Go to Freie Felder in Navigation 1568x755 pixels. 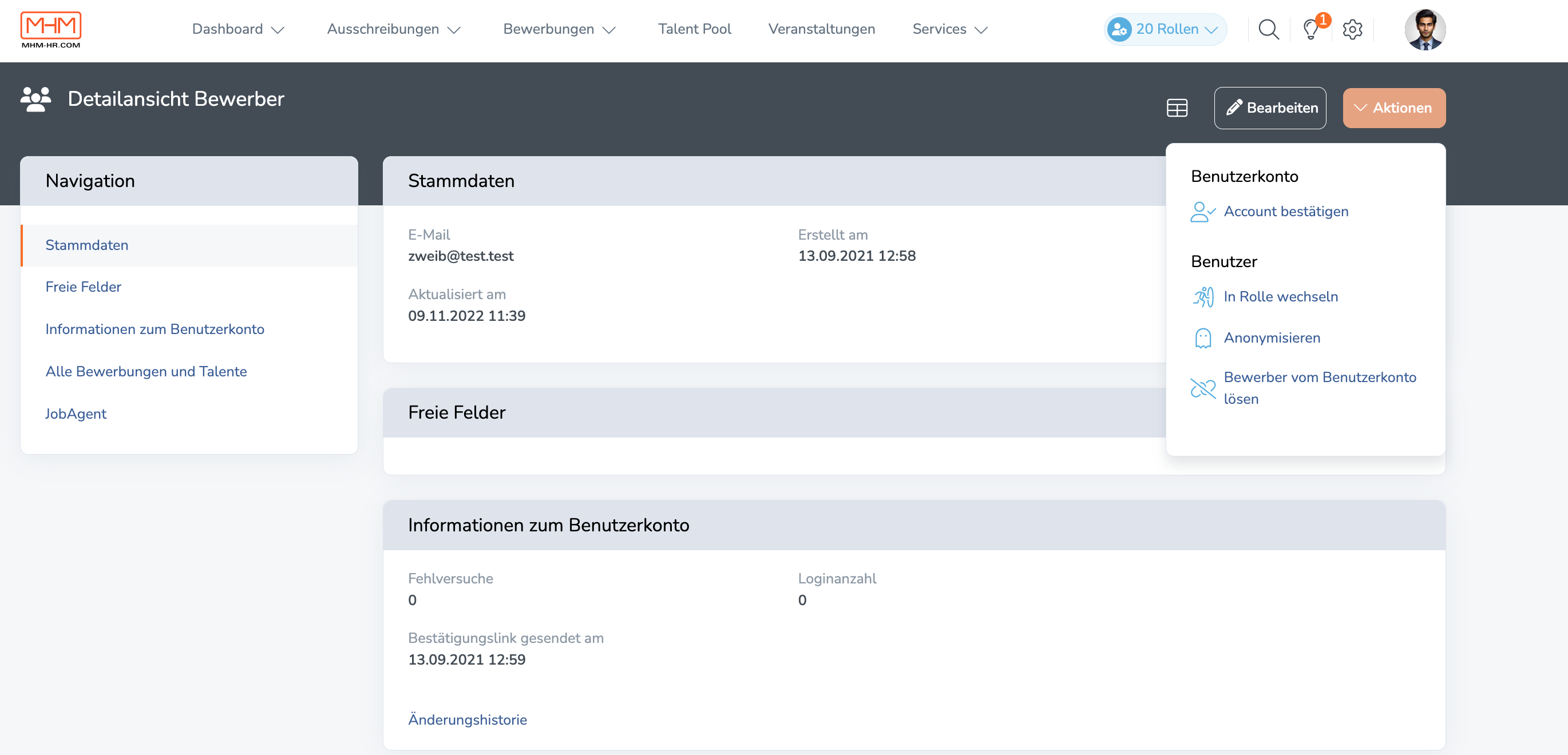[x=83, y=287]
